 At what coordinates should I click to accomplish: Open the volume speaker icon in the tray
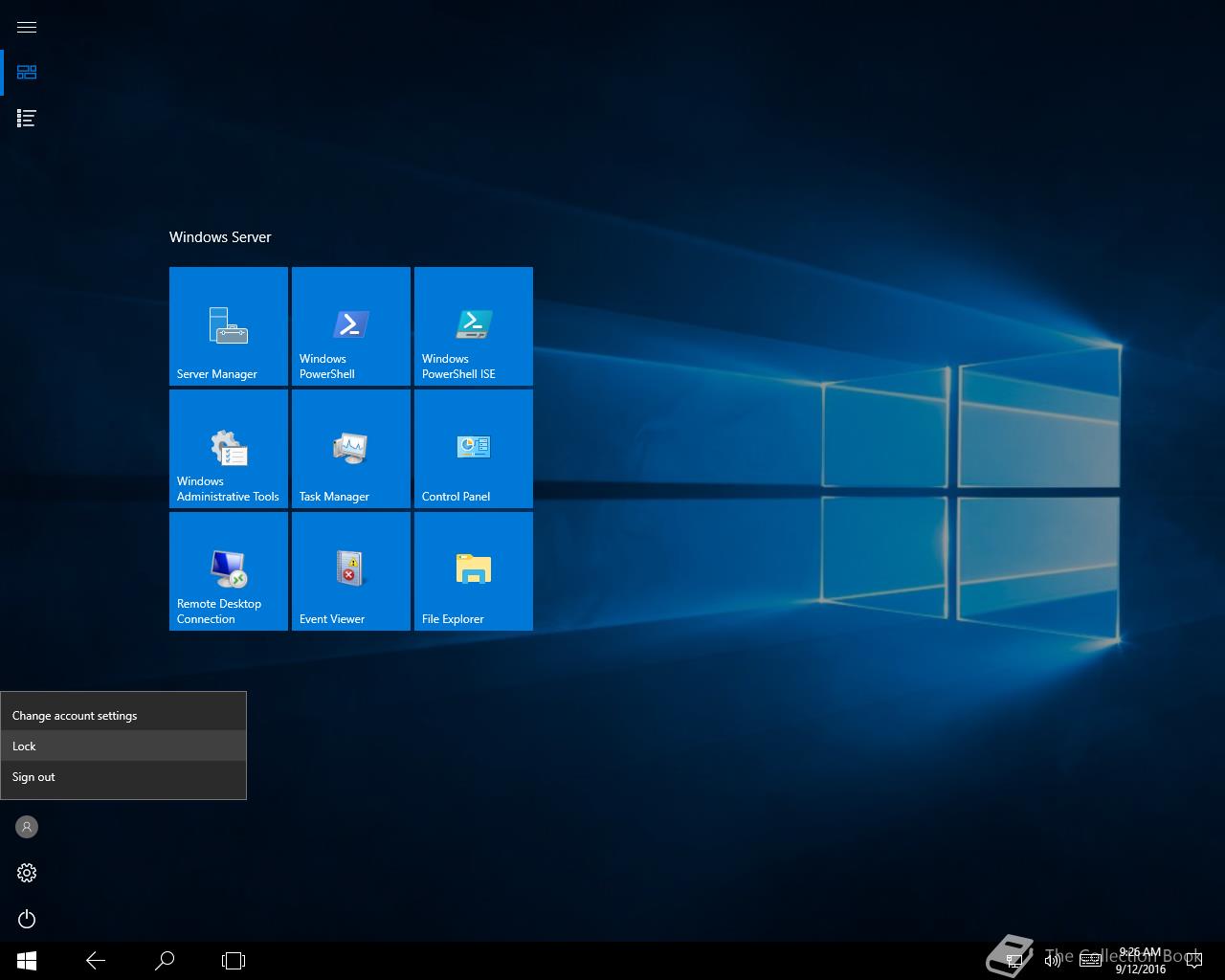click(1053, 961)
